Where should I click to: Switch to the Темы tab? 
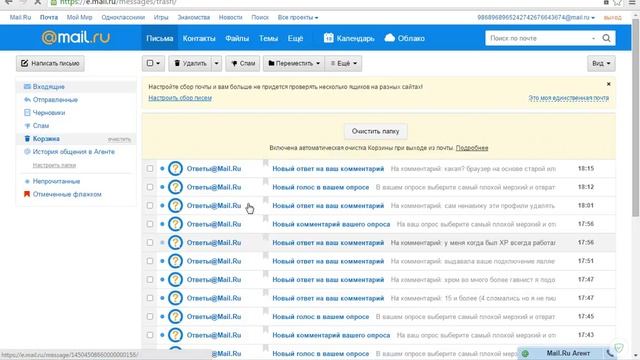pos(268,38)
